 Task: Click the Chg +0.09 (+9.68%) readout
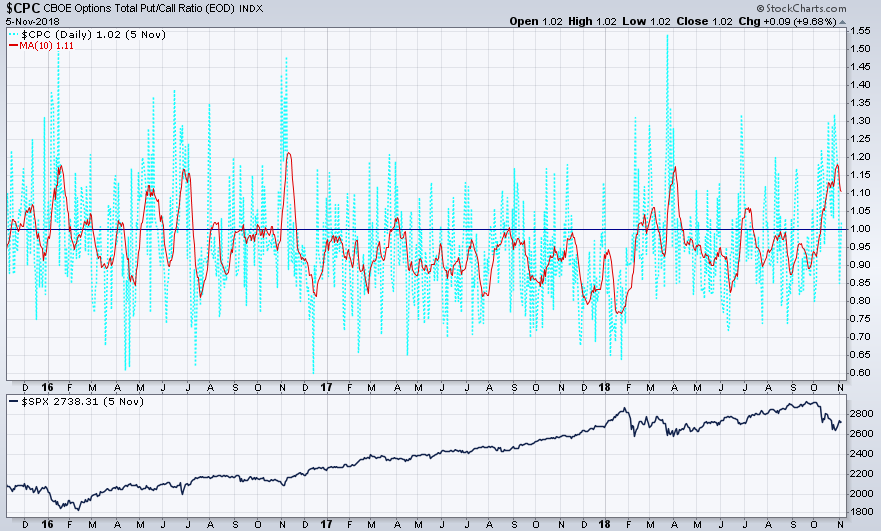pos(788,21)
